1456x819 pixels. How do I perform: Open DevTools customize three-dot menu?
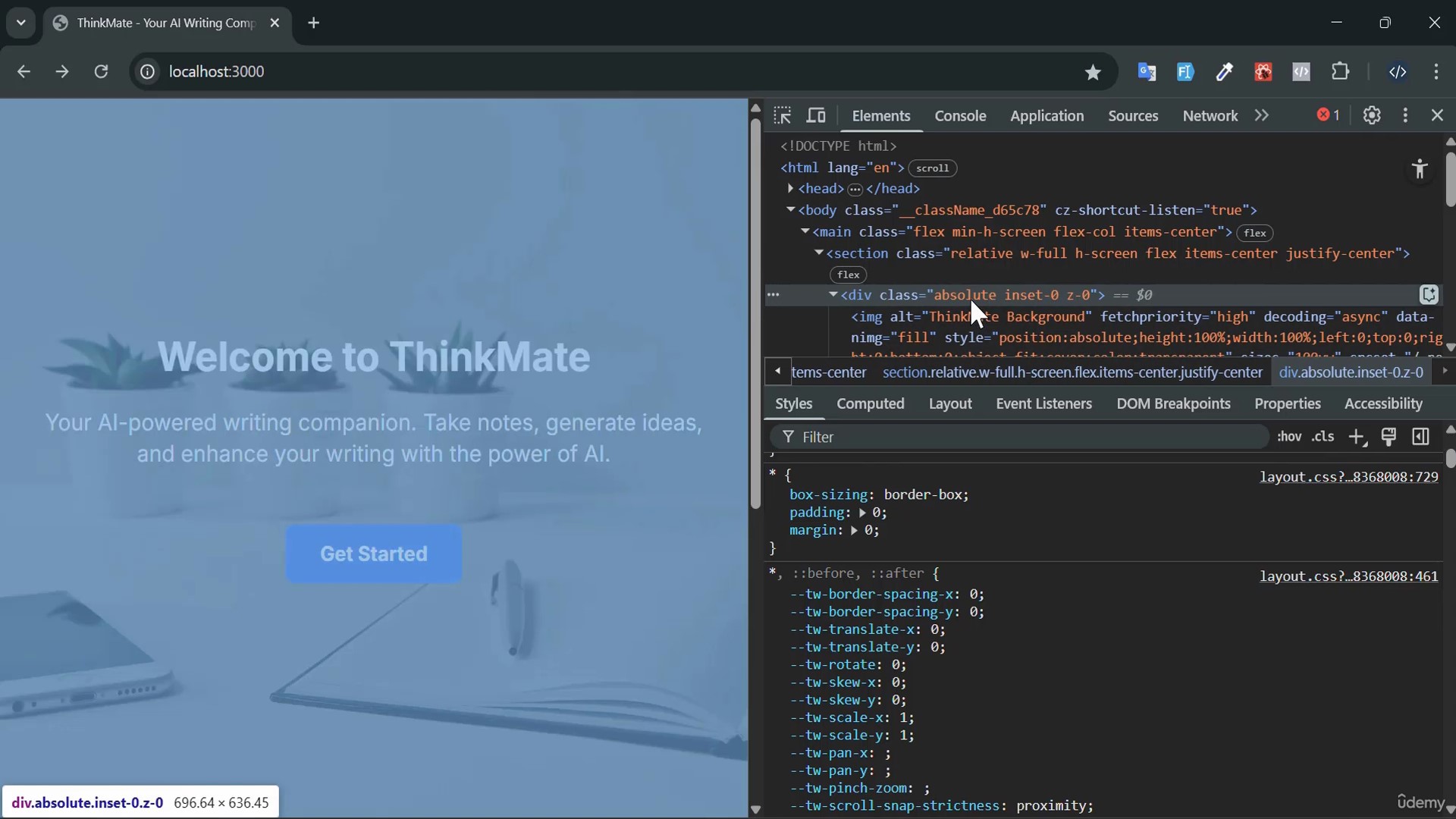click(1405, 115)
